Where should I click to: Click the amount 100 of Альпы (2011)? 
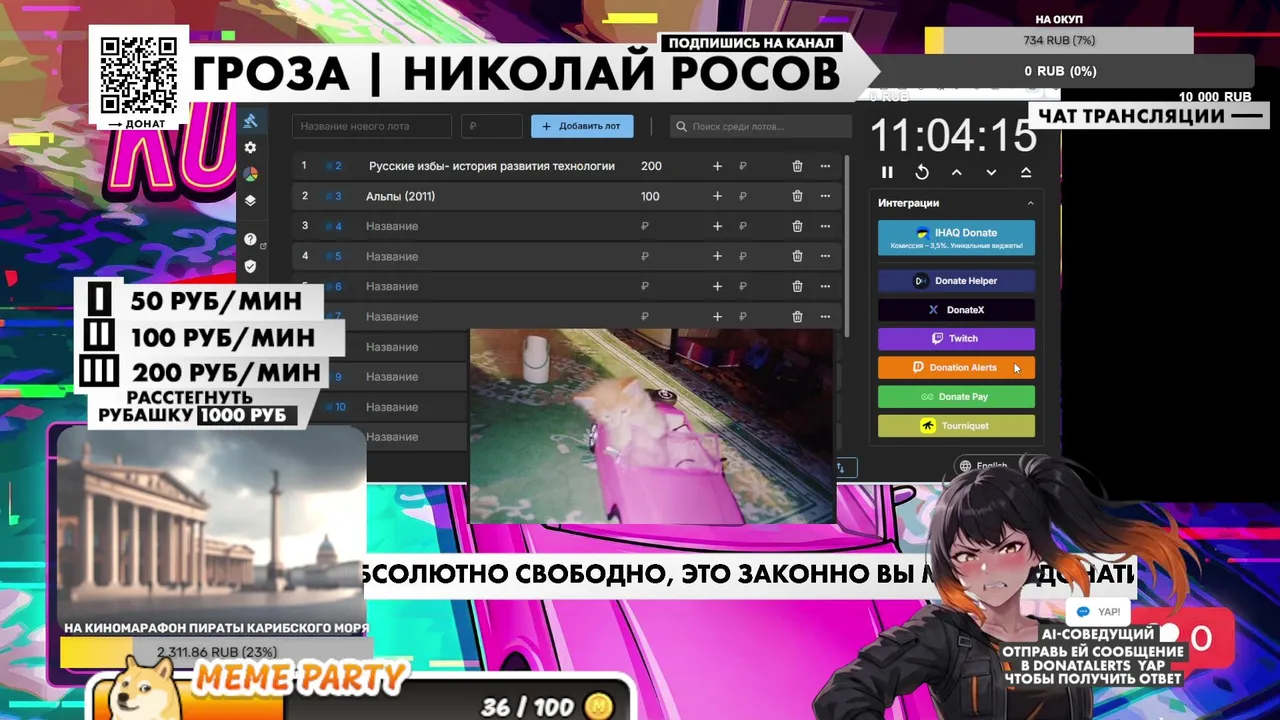[650, 196]
